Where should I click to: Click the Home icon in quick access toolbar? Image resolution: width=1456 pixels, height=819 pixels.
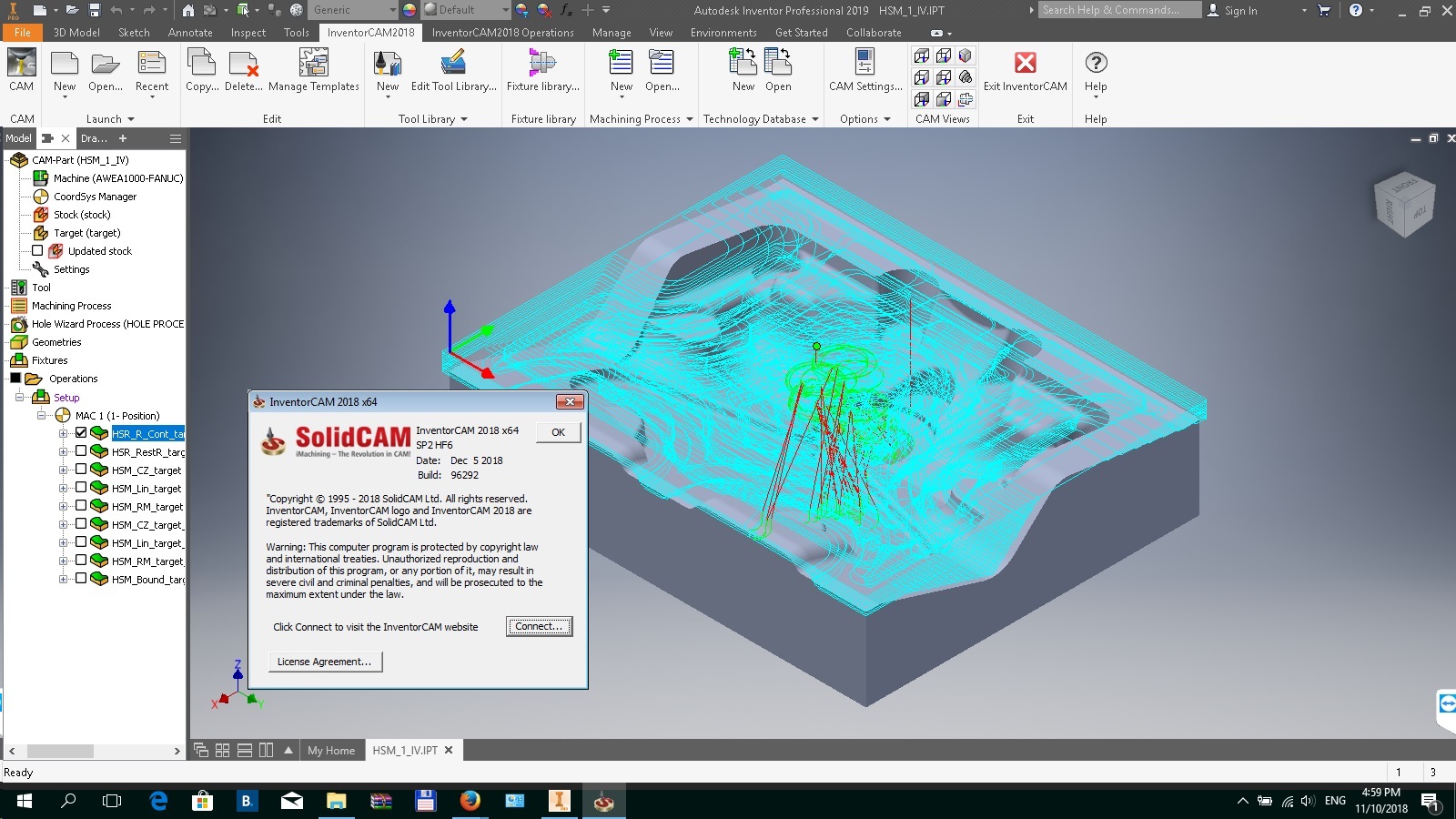point(187,10)
